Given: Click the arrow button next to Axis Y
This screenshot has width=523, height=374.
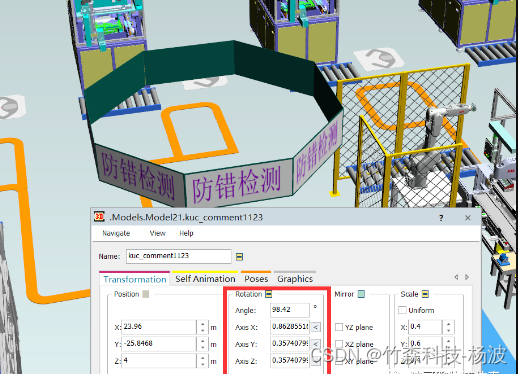Looking at the screenshot, I should [x=316, y=344].
